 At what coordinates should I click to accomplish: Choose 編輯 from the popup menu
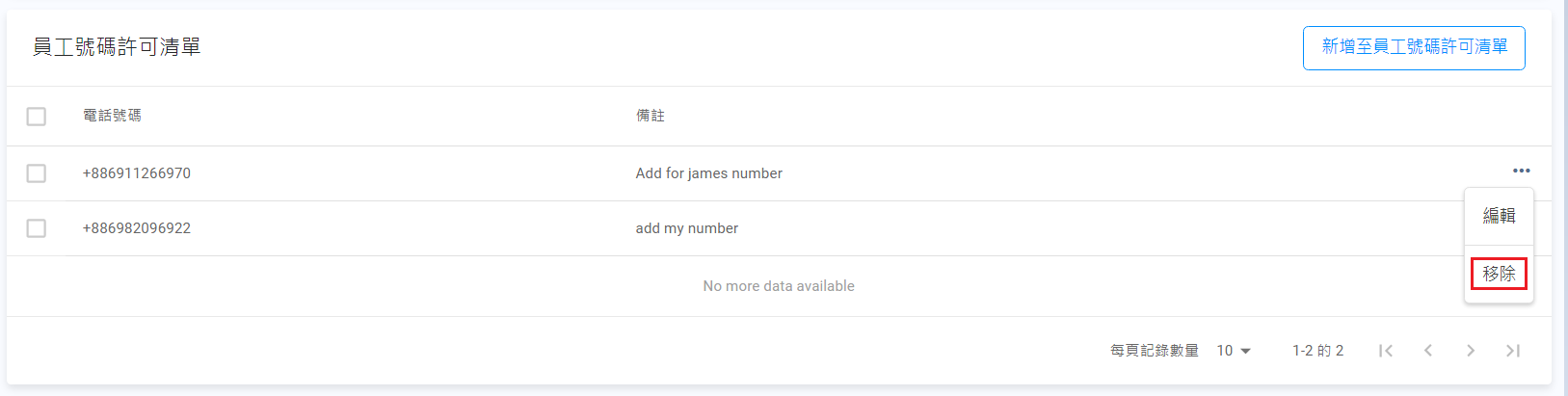tap(1499, 216)
